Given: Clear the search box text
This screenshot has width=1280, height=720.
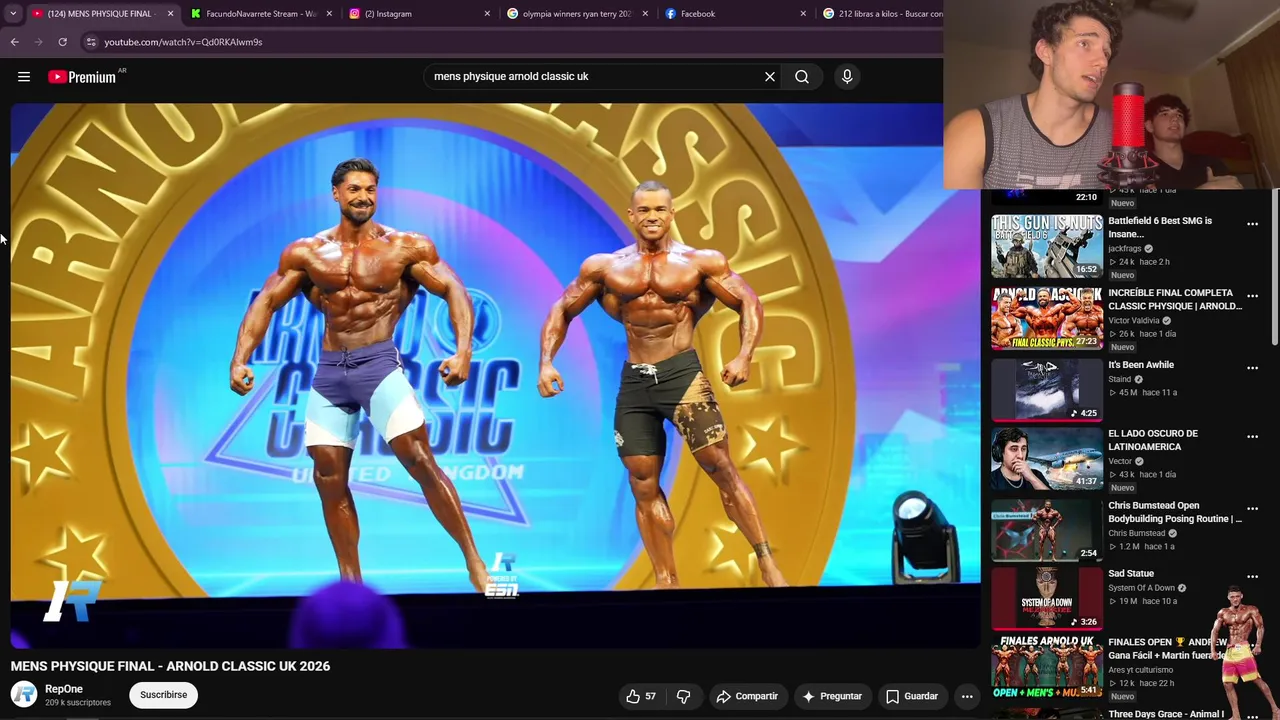Looking at the screenshot, I should [x=770, y=76].
